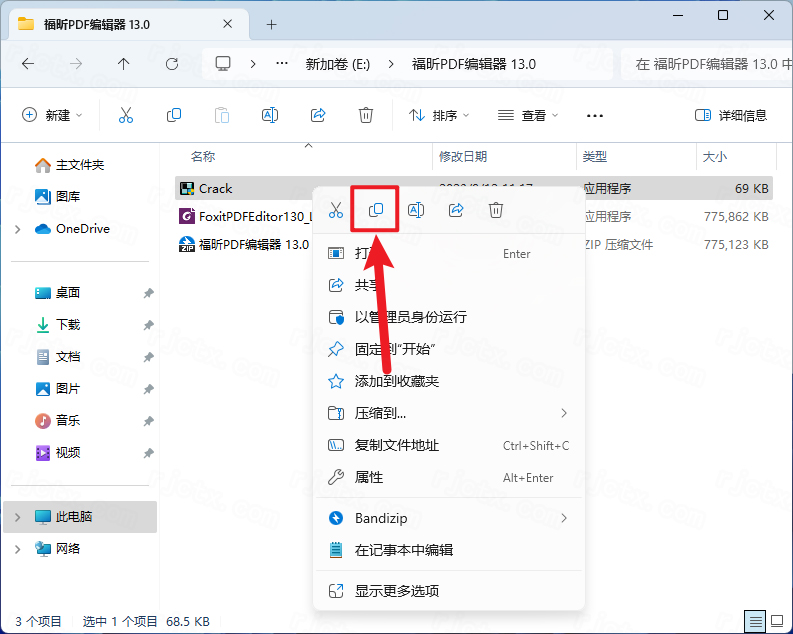Viewport: 793px width, 634px height.
Task: Open the Bandizip submenu arrow
Action: (564, 518)
